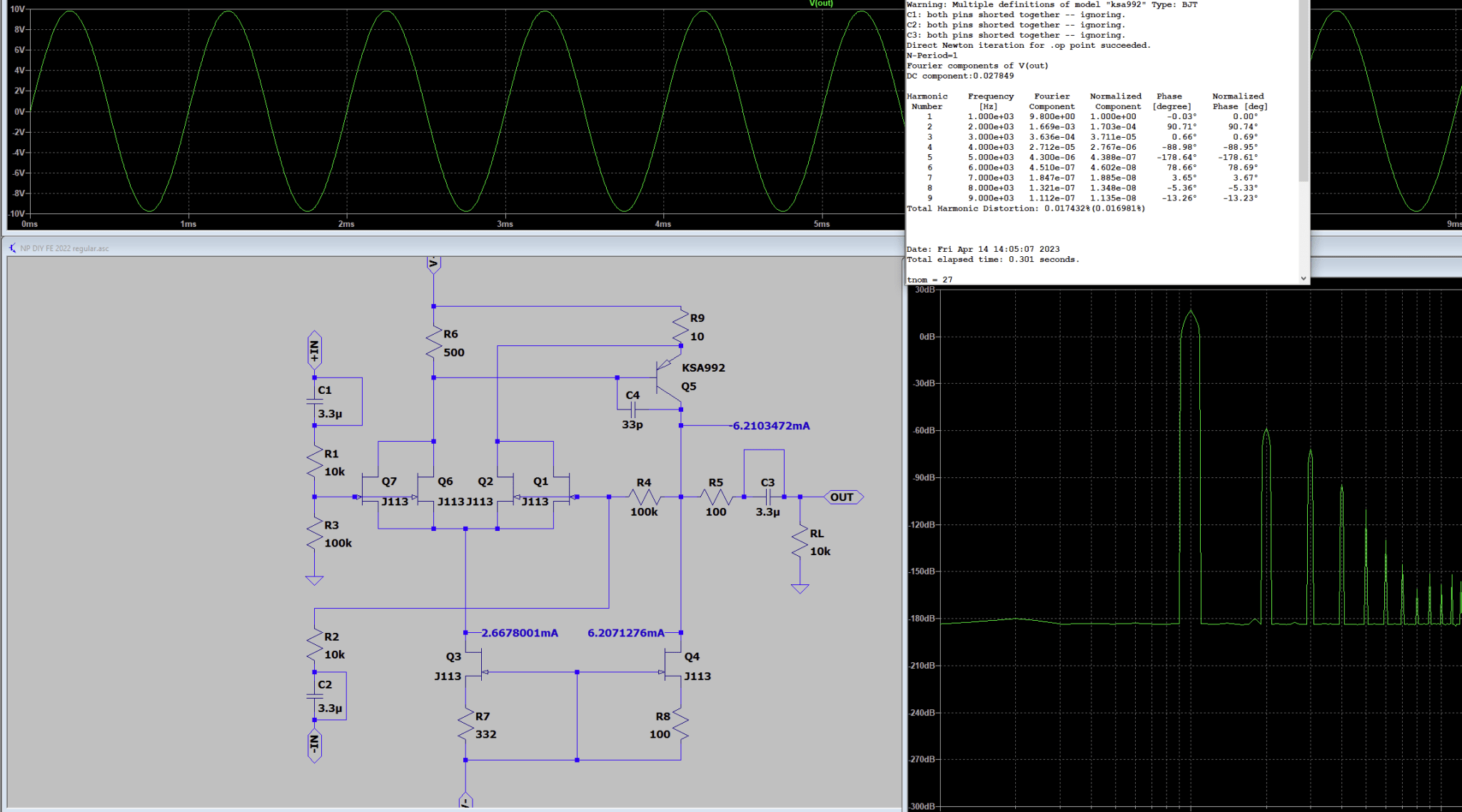
Task: Click the KSA992 multiple definitions warning line
Action: (x=1052, y=4)
